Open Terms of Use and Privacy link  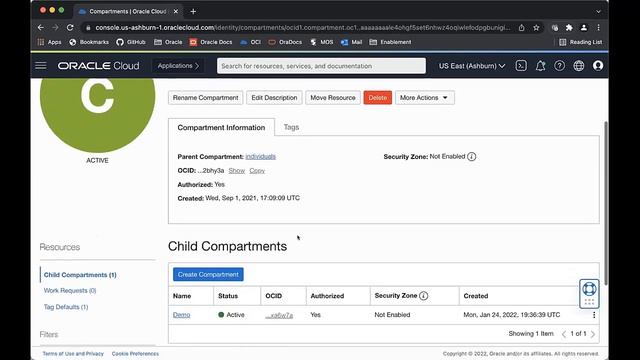[x=73, y=353]
